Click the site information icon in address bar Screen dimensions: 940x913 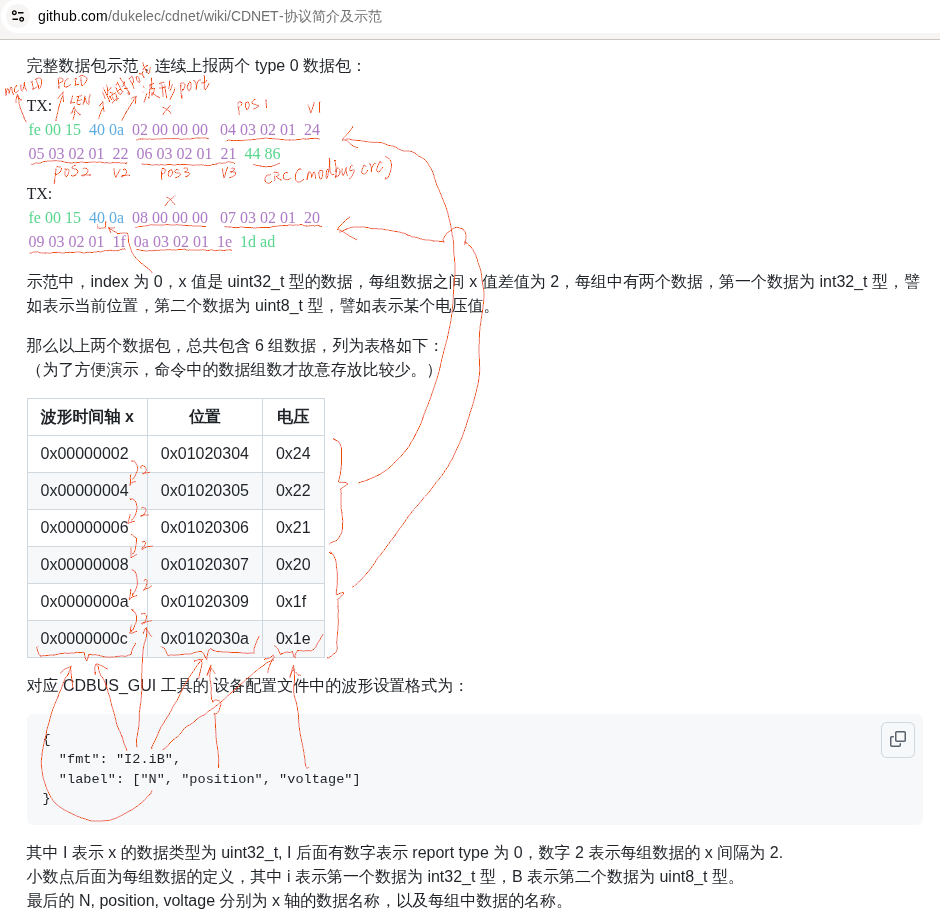point(18,16)
